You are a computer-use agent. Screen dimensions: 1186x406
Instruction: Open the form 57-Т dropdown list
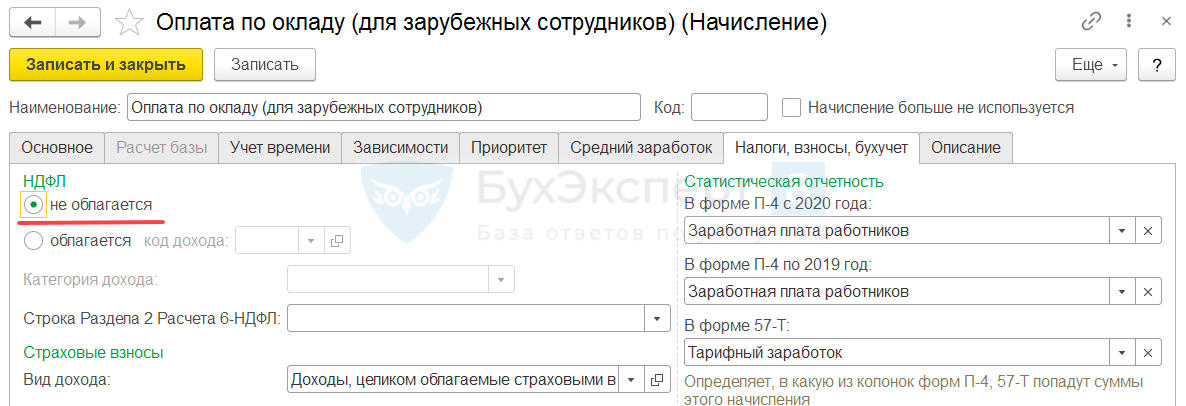pyautogui.click(x=1123, y=353)
